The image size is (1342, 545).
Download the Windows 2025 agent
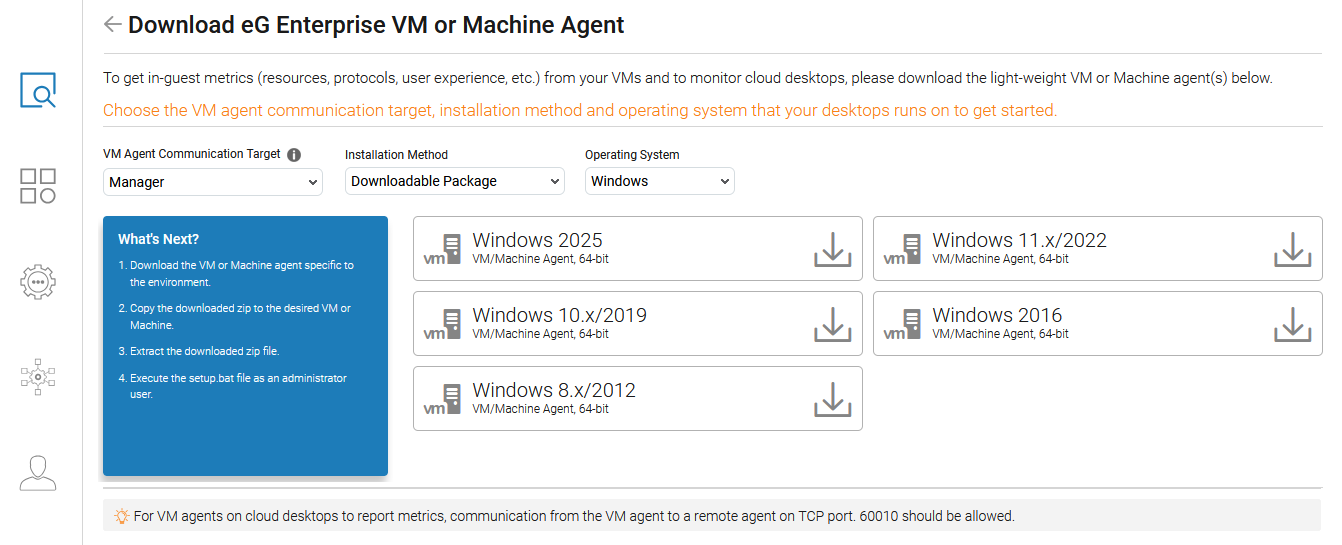832,250
